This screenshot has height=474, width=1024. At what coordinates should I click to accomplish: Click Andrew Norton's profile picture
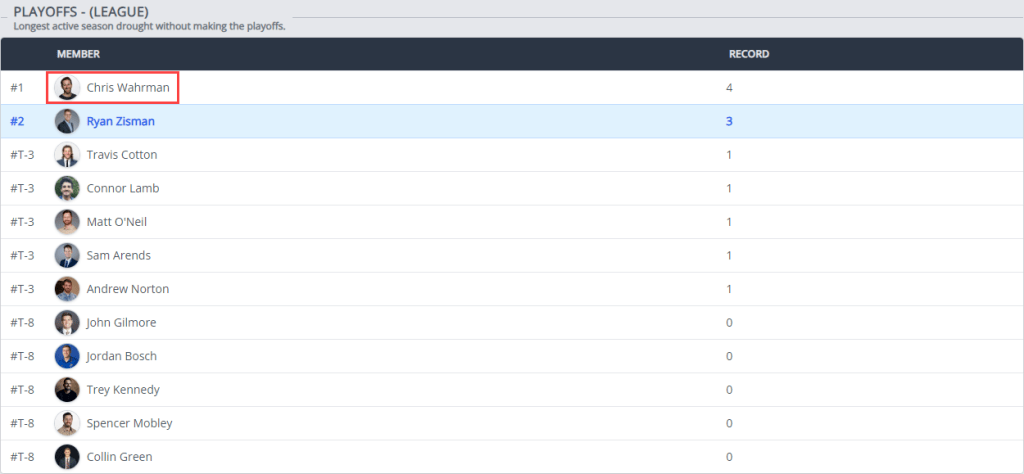pos(67,289)
